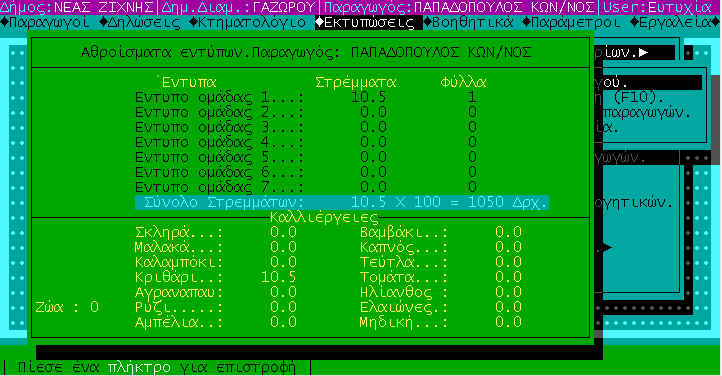722x376 pixels.
Task: Open the Δηλώσεις menu
Action: 140,23
